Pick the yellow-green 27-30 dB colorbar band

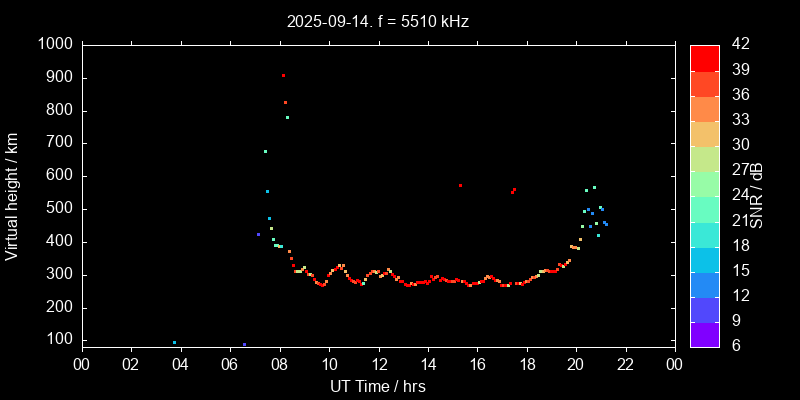point(704,158)
